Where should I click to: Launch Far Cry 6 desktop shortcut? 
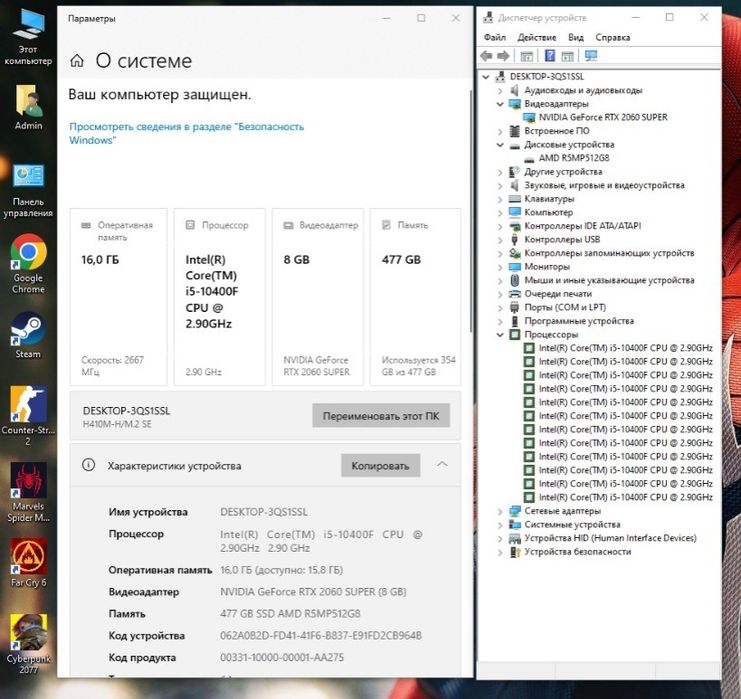28,563
